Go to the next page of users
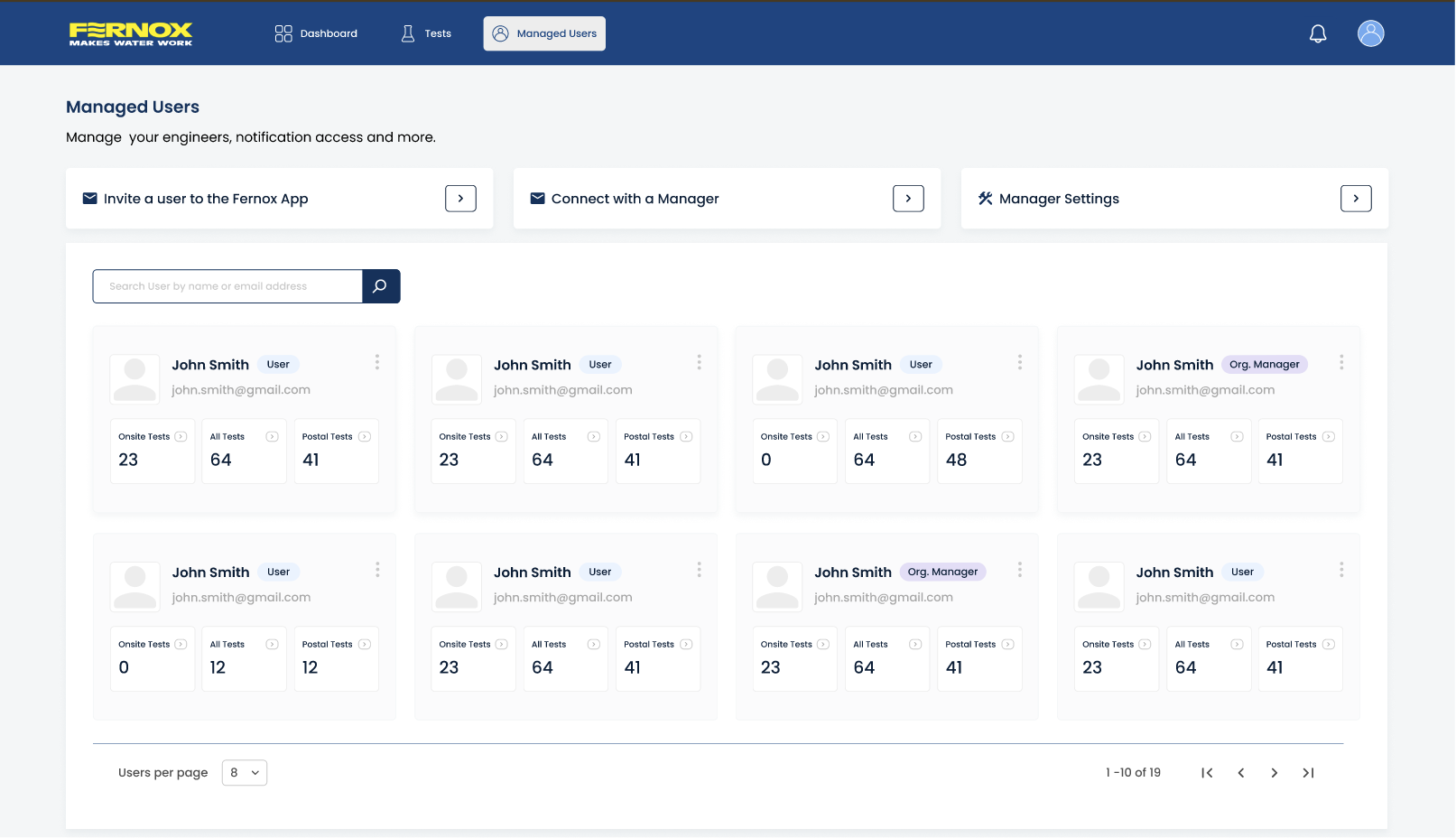 point(1274,773)
